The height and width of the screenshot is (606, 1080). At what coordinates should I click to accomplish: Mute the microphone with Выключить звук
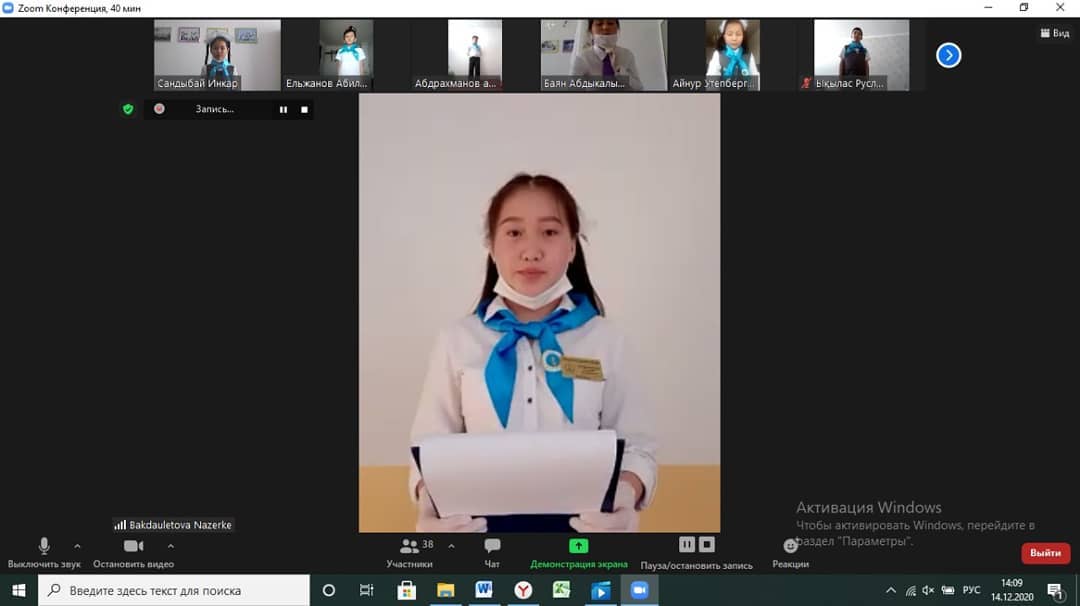44,553
